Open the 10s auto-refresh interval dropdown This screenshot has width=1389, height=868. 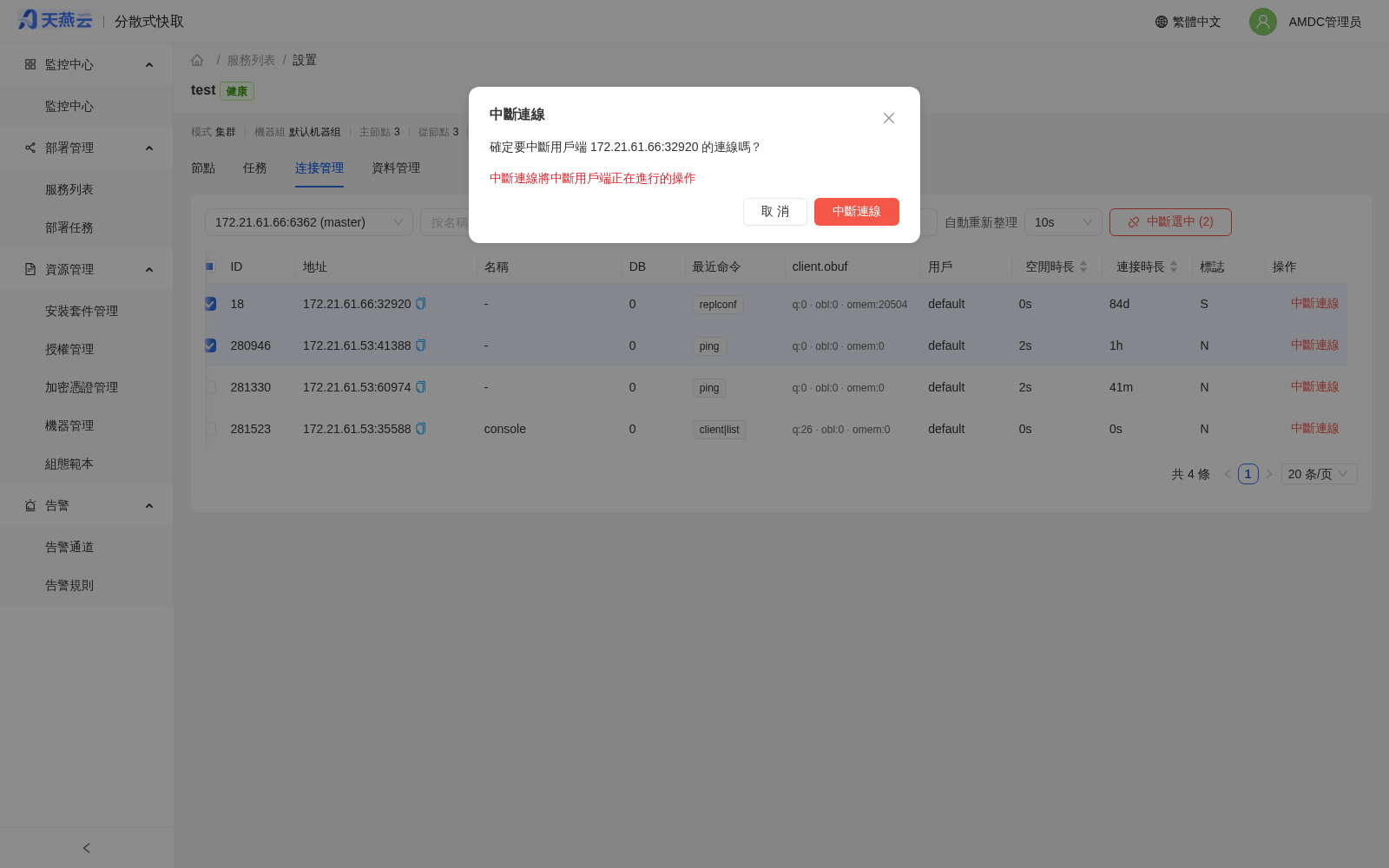click(1063, 222)
